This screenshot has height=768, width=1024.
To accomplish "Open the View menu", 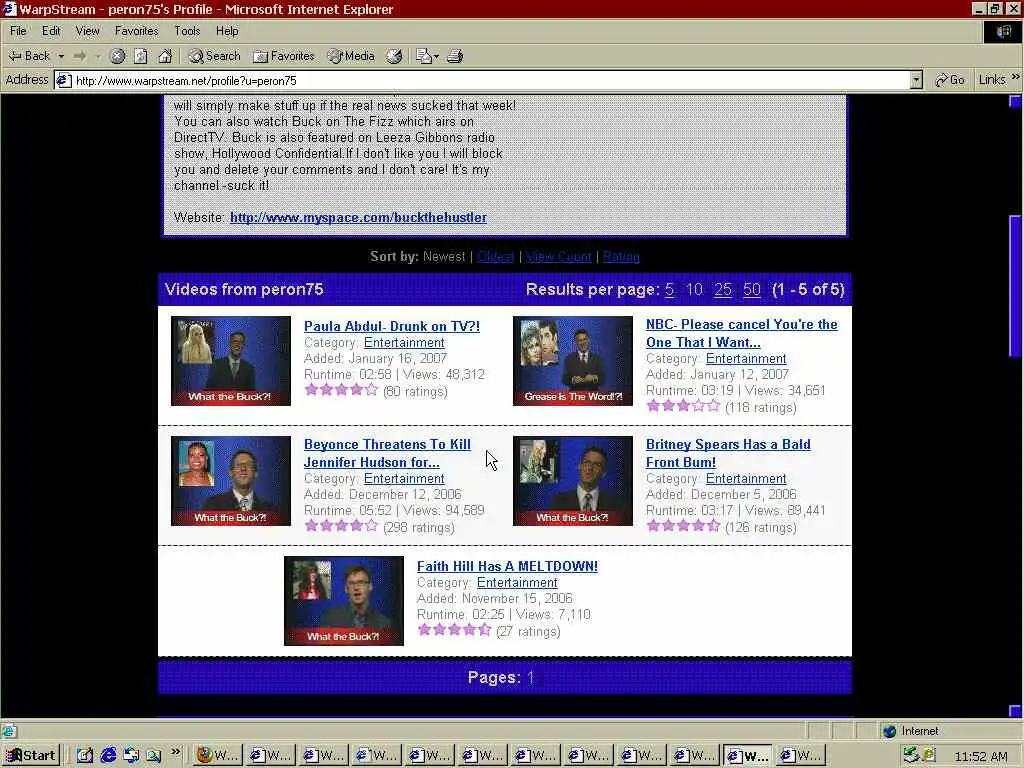I will point(88,31).
